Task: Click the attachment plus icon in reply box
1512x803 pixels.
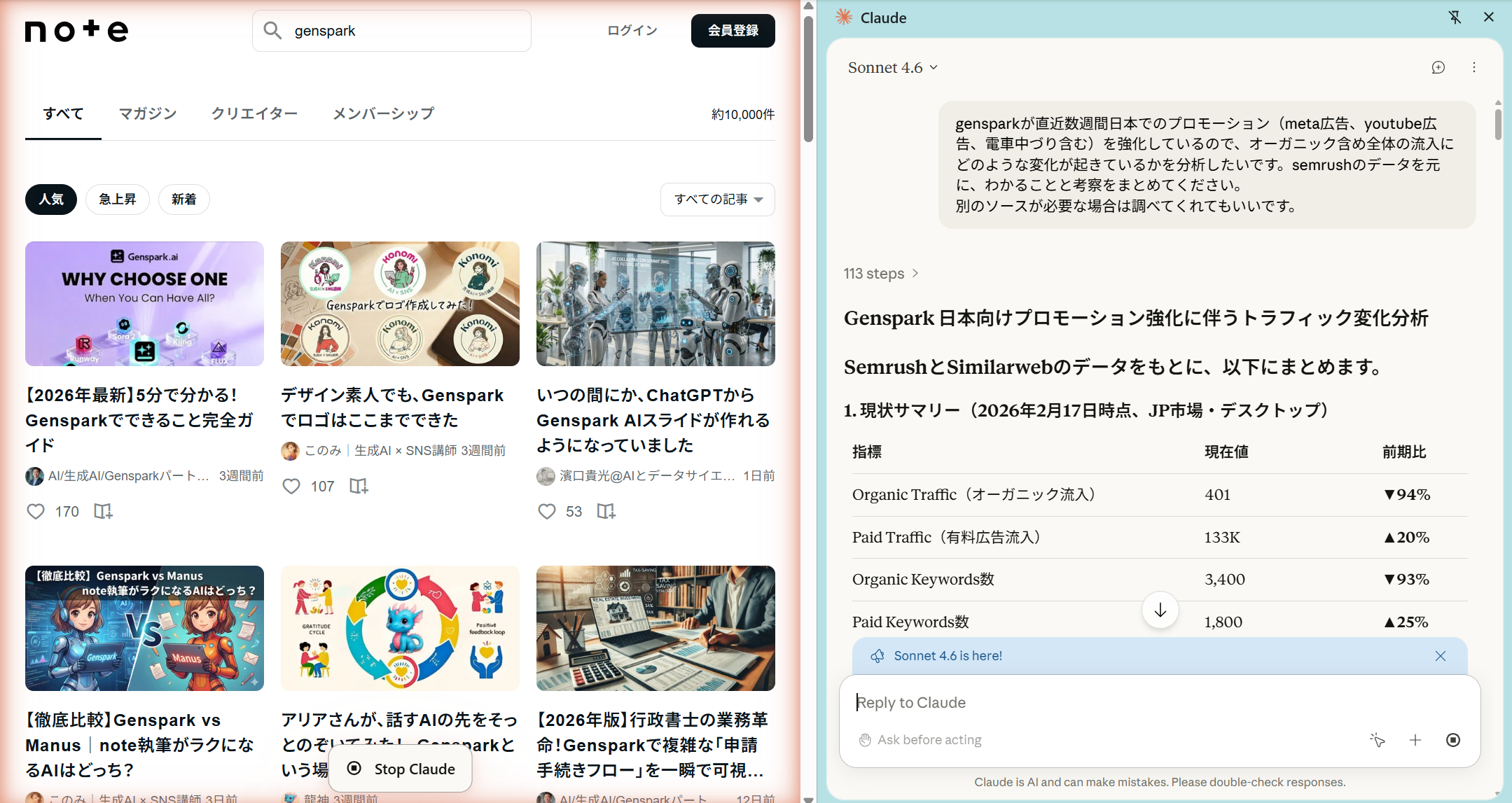Action: [x=1415, y=740]
